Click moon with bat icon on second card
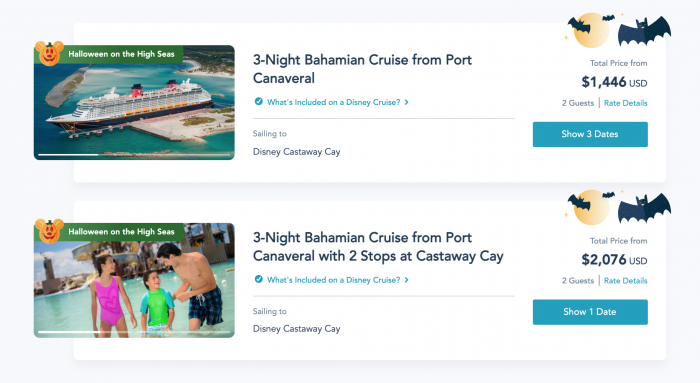 [x=590, y=207]
